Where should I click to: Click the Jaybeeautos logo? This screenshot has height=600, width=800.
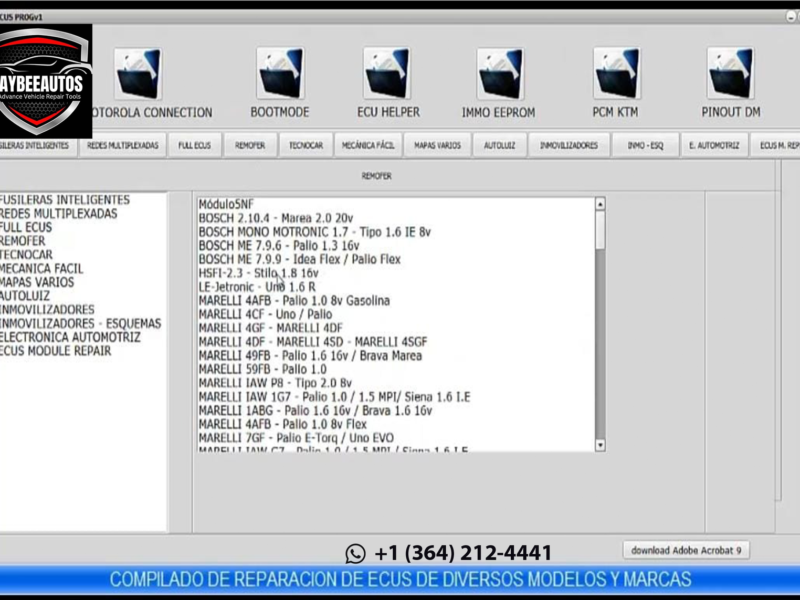tap(46, 82)
